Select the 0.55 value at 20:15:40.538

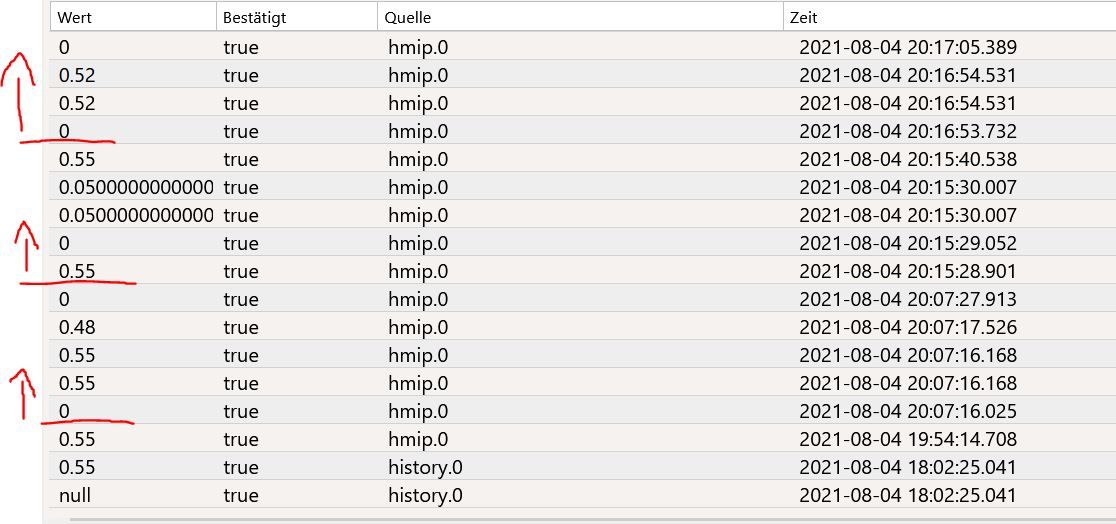tap(77, 159)
